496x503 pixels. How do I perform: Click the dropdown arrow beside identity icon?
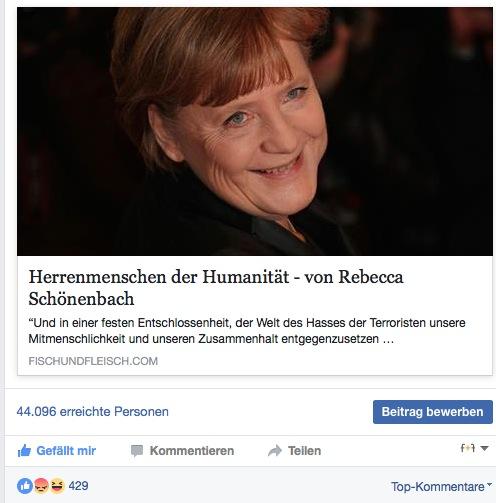tap(484, 449)
